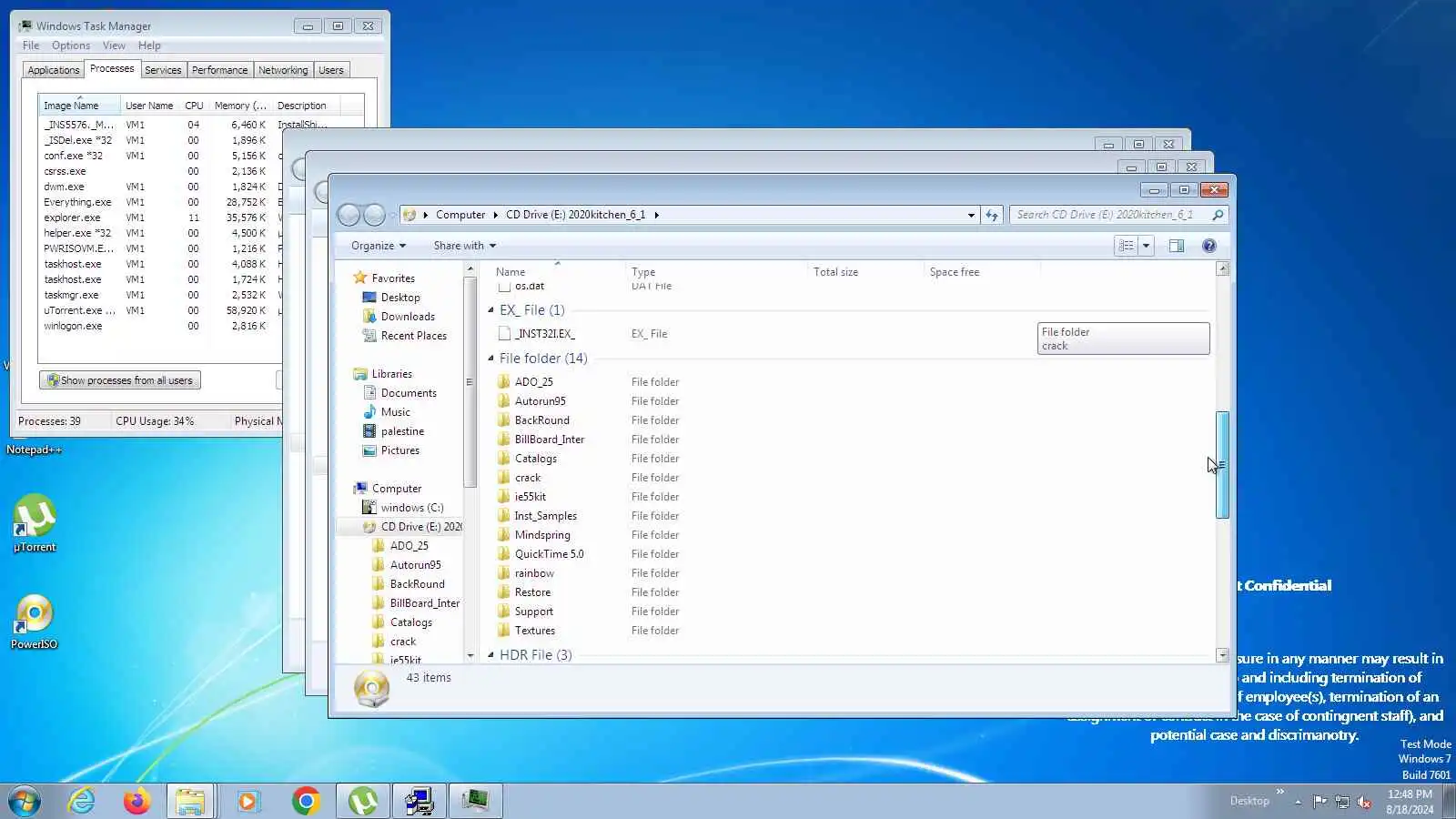Open the Windows Start menu

(25, 801)
